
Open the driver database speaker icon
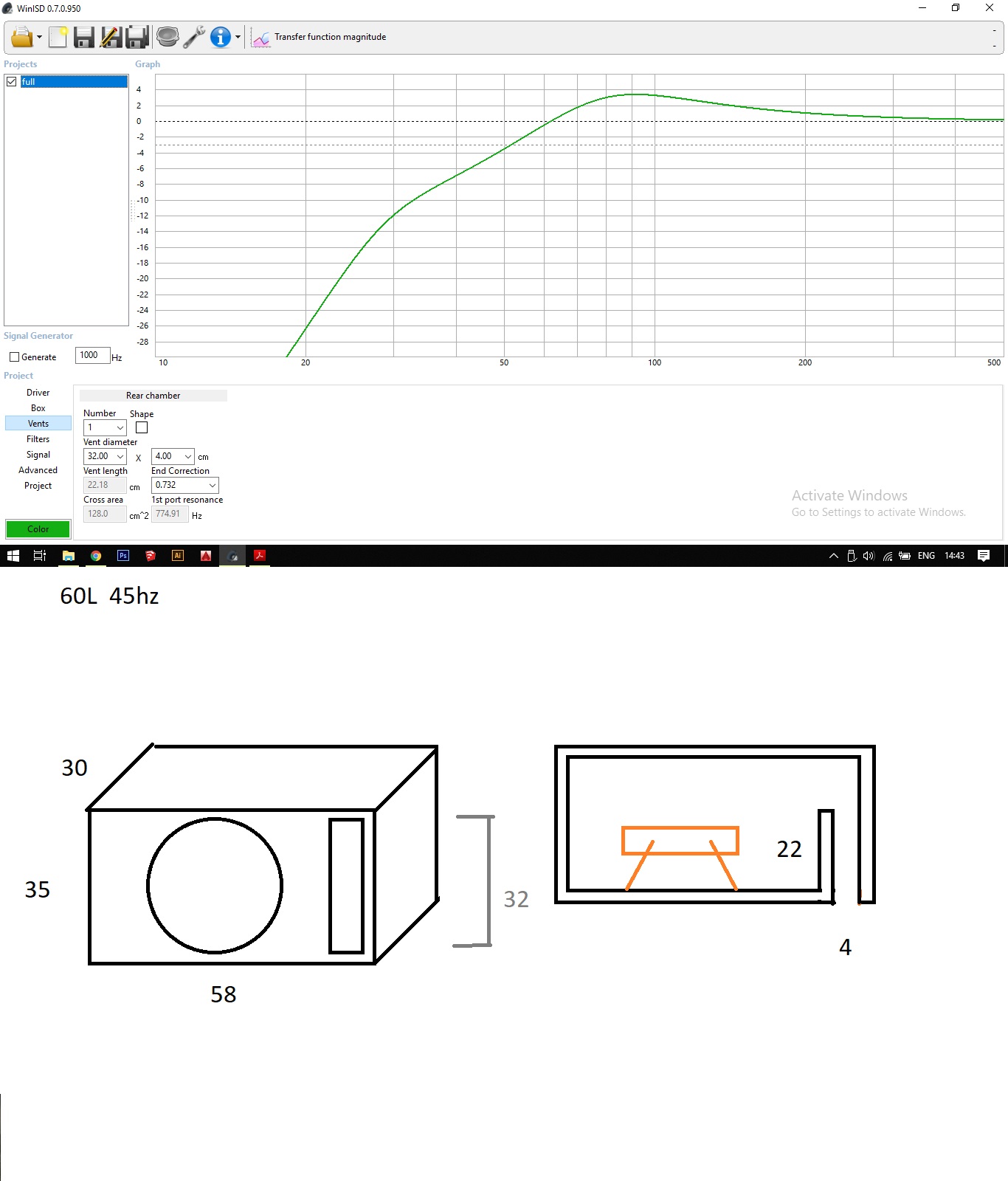[x=168, y=37]
